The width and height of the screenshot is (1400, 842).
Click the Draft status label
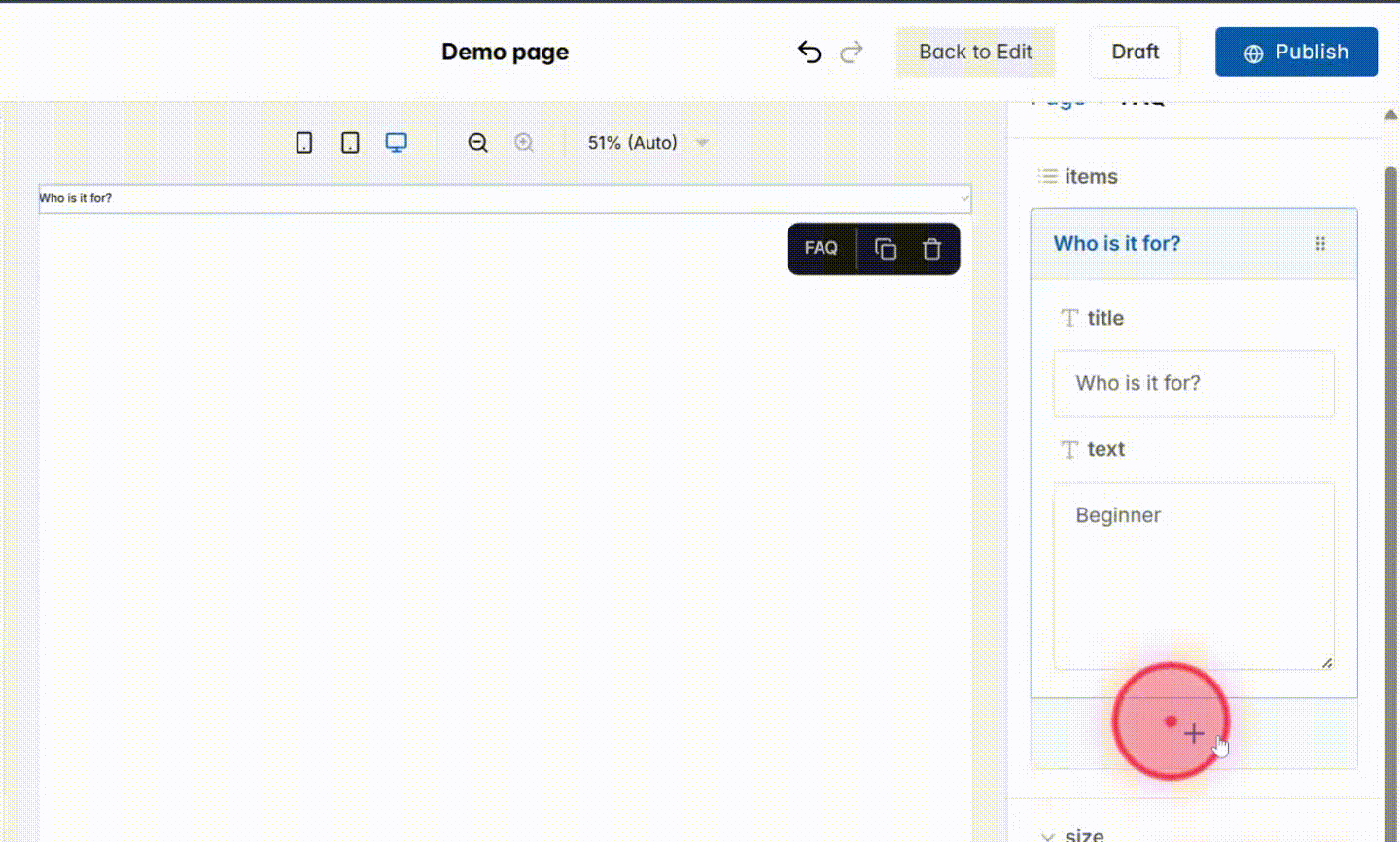[x=1135, y=52]
